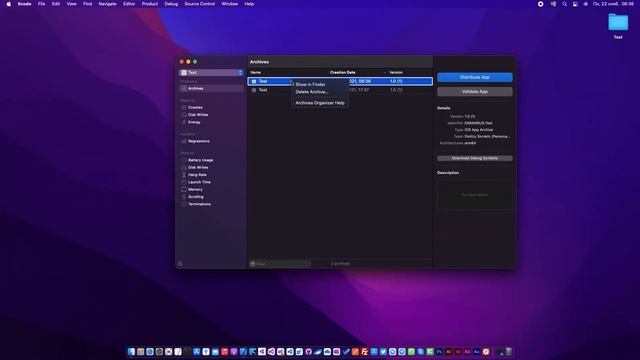Open the Apple menu
The image size is (640, 360).
point(9,4)
